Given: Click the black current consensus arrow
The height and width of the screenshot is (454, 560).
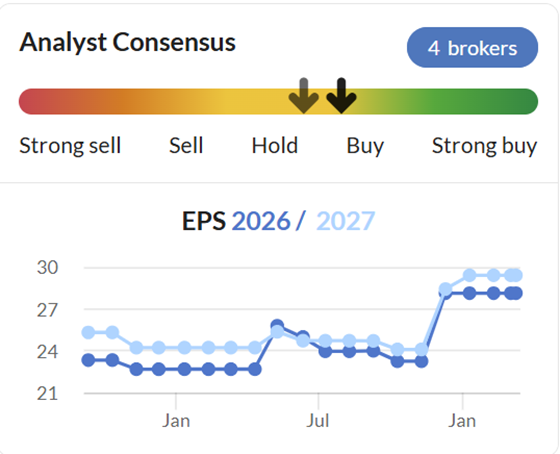Looking at the screenshot, I should (x=341, y=95).
